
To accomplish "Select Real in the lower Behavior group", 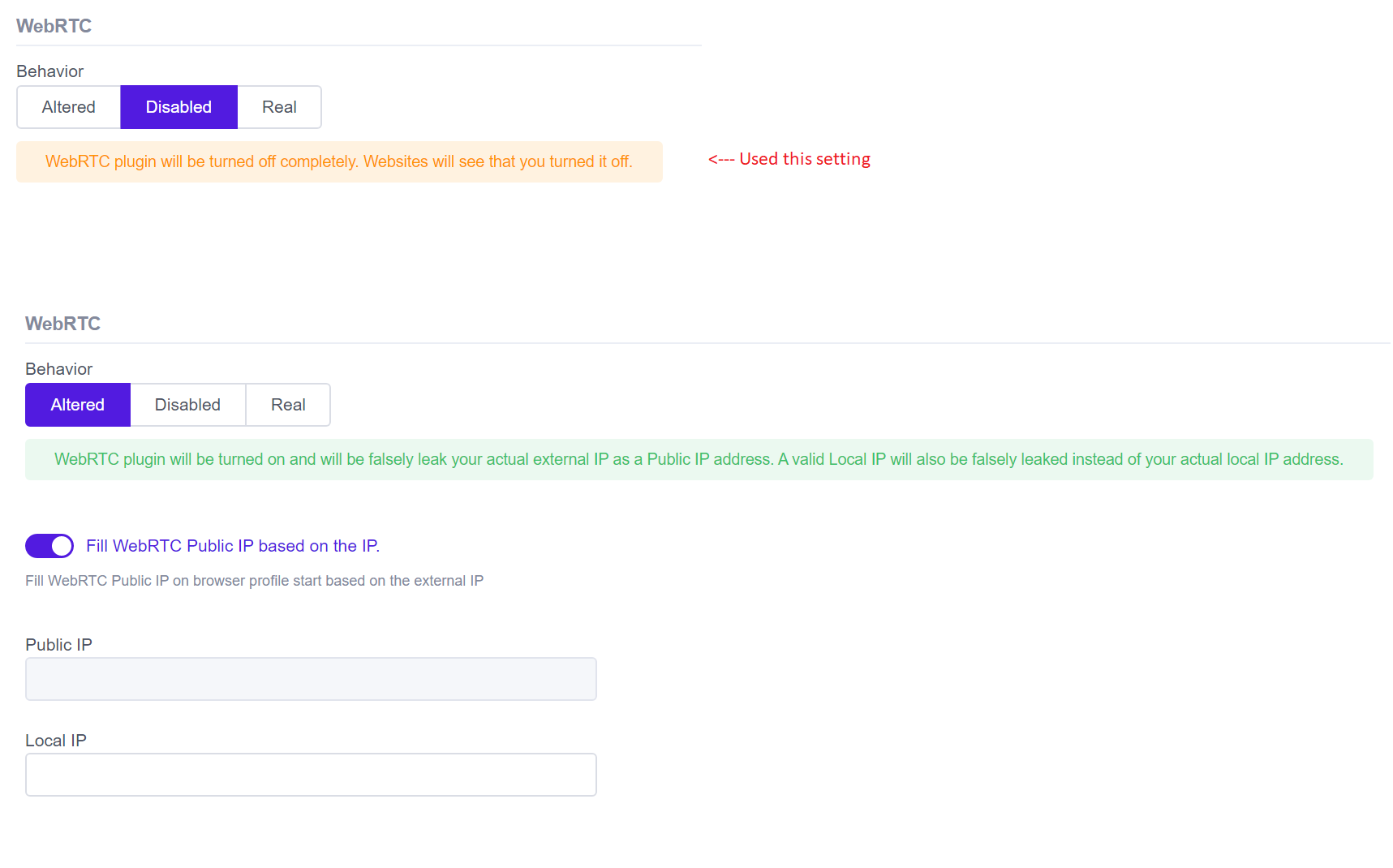I will [x=288, y=405].
